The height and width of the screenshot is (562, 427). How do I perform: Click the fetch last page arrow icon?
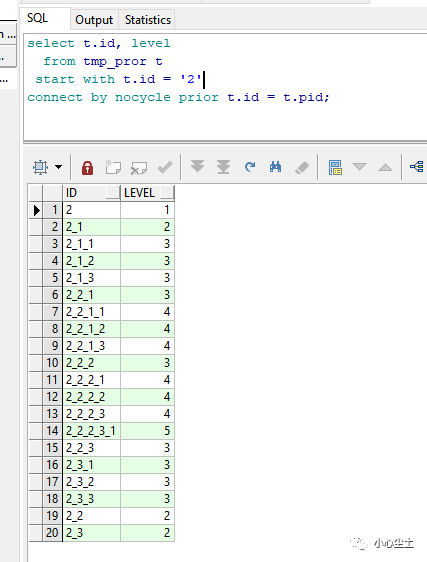coord(223,167)
